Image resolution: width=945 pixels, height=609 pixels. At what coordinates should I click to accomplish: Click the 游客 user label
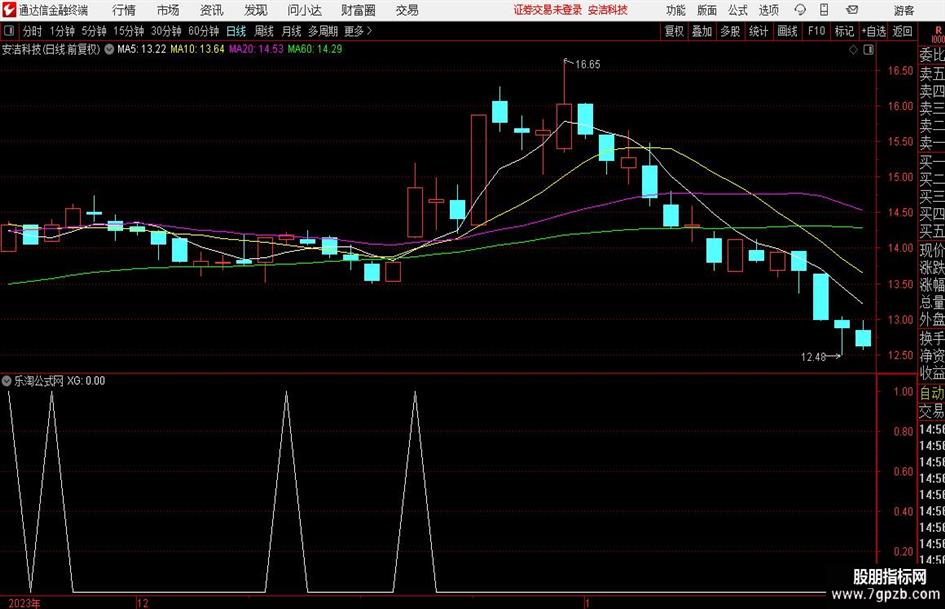pos(903,10)
